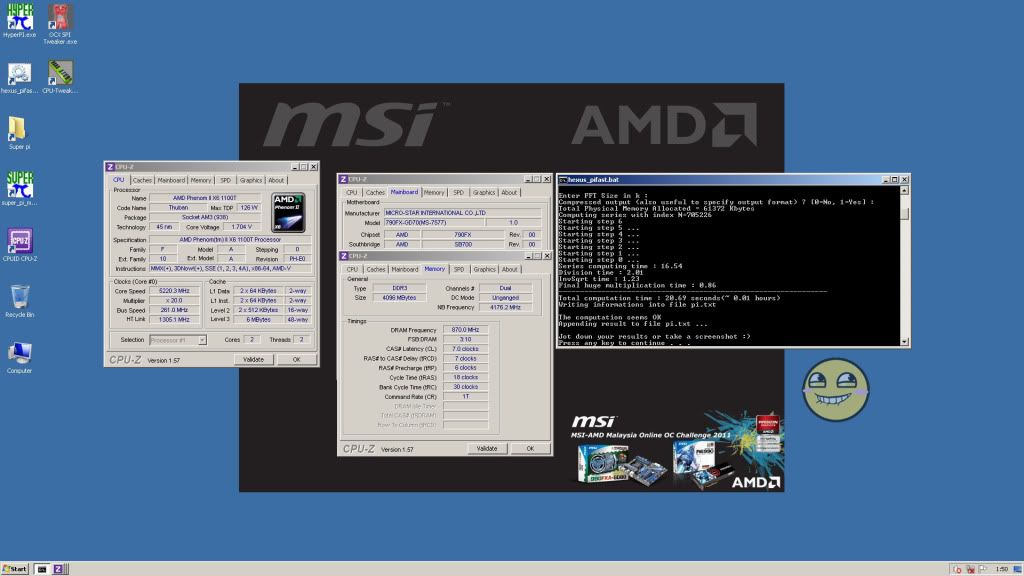Click Validate in the CPU tab window
The height and width of the screenshot is (576, 1024).
pyautogui.click(x=253, y=359)
